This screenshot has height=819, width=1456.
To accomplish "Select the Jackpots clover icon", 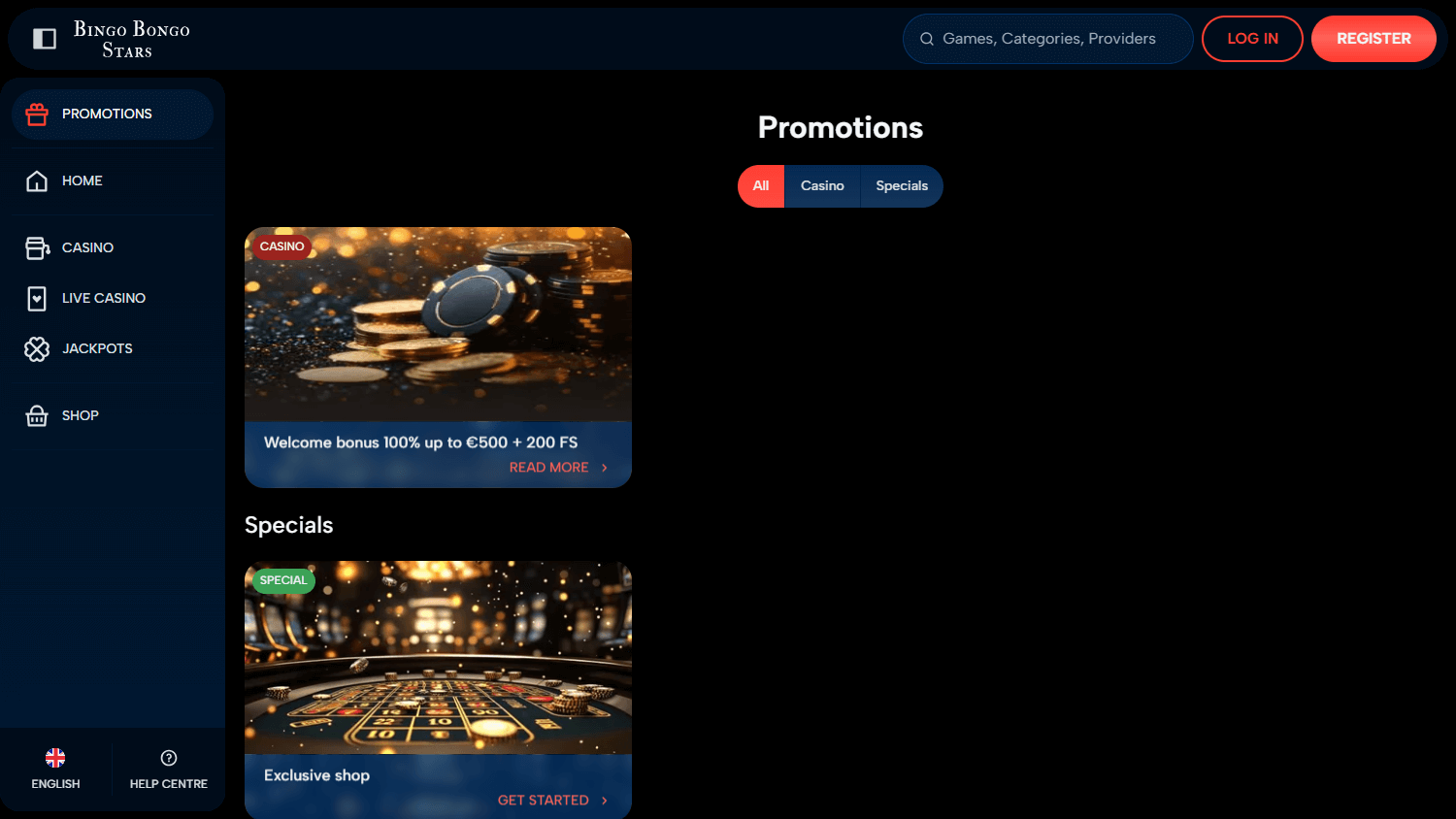I will pyautogui.click(x=36, y=348).
